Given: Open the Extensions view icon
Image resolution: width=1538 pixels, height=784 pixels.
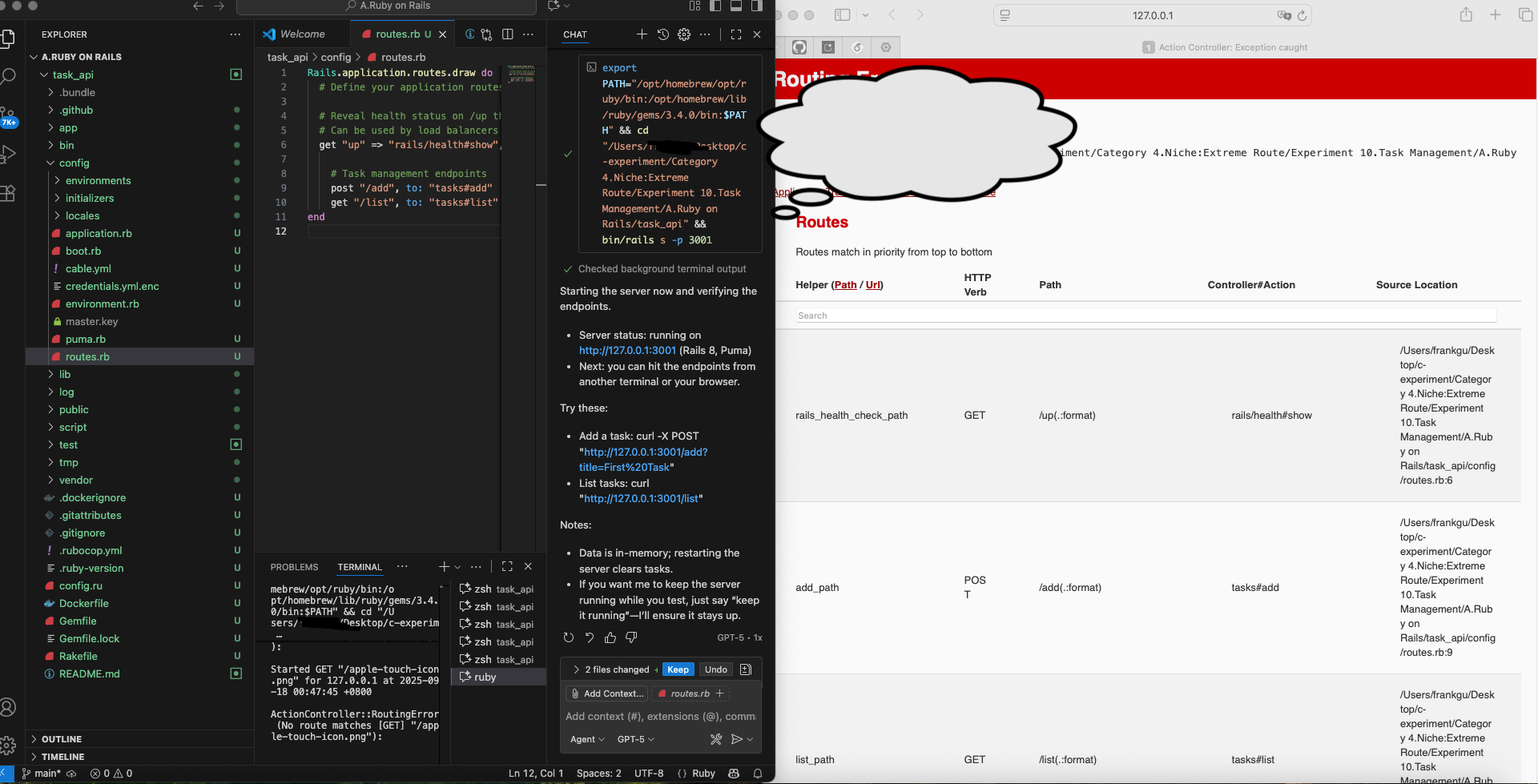Looking at the screenshot, I should [8, 193].
